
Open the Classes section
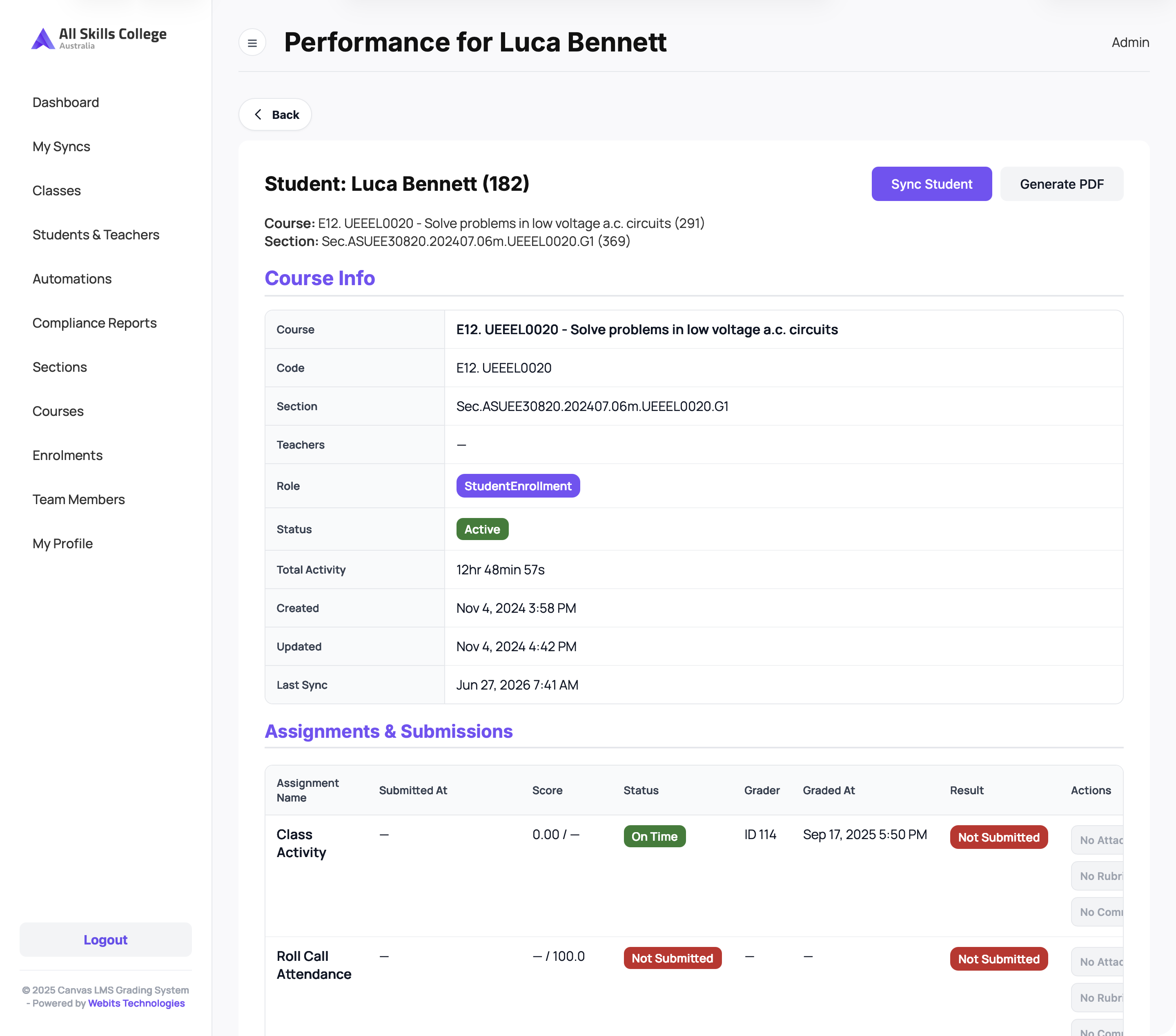click(x=56, y=190)
